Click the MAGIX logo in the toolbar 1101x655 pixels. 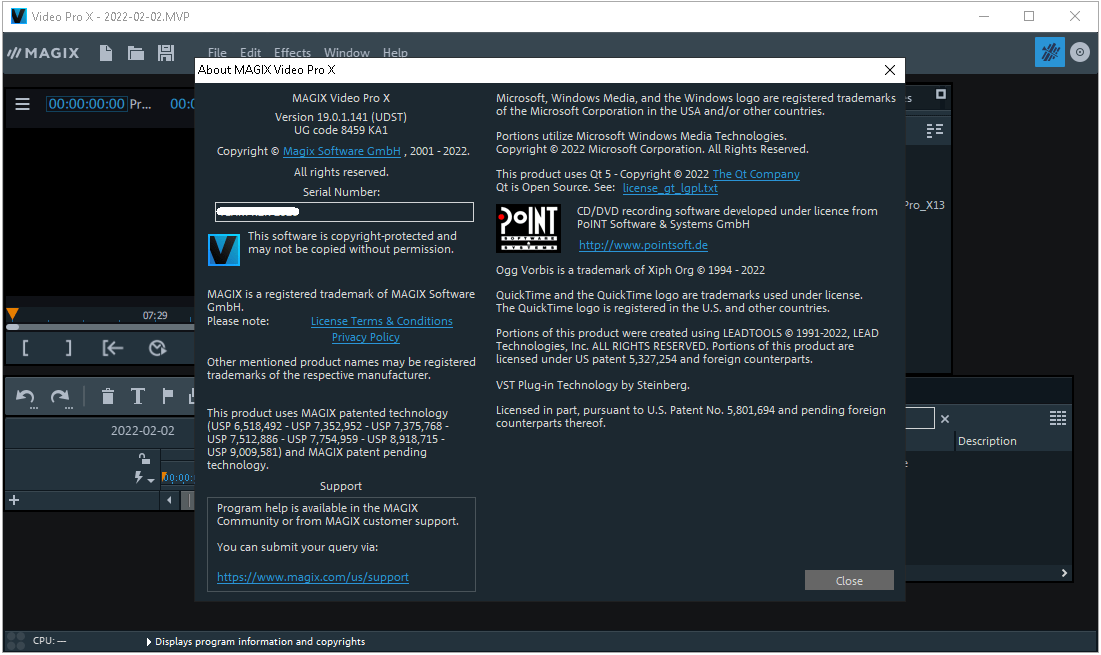44,53
